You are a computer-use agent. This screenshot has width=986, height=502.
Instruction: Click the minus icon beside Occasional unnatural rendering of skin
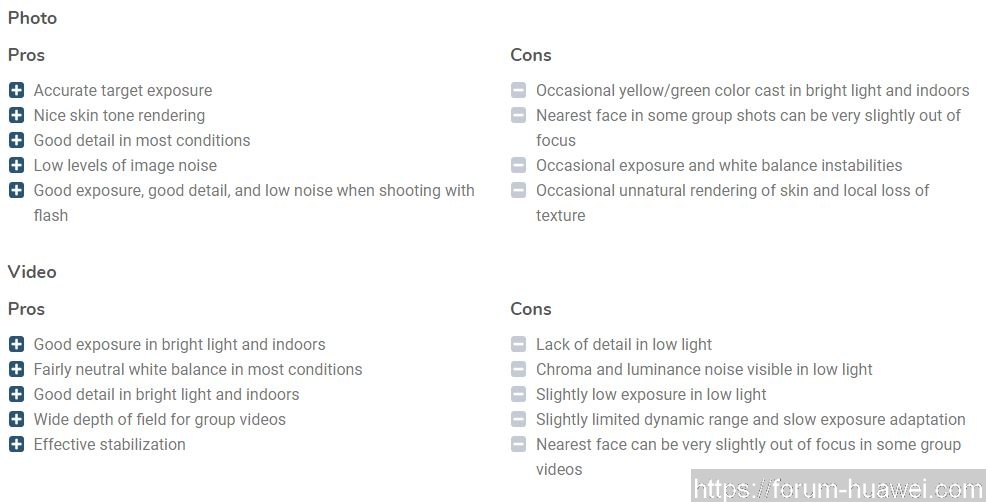518,191
